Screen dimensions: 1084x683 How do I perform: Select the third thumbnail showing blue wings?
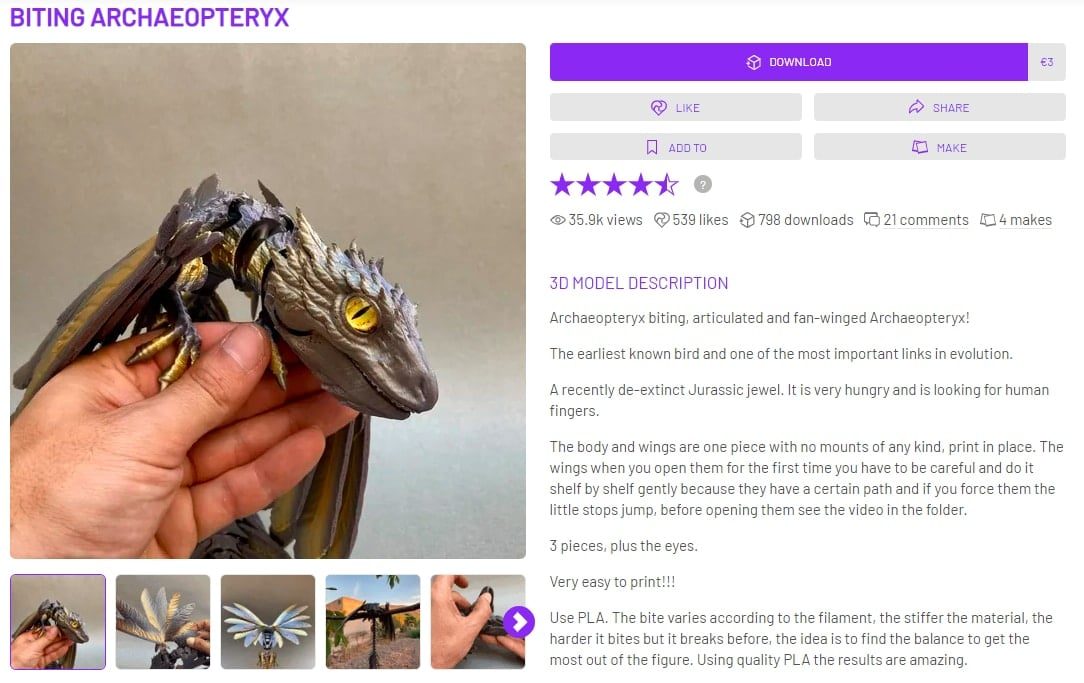coord(268,621)
